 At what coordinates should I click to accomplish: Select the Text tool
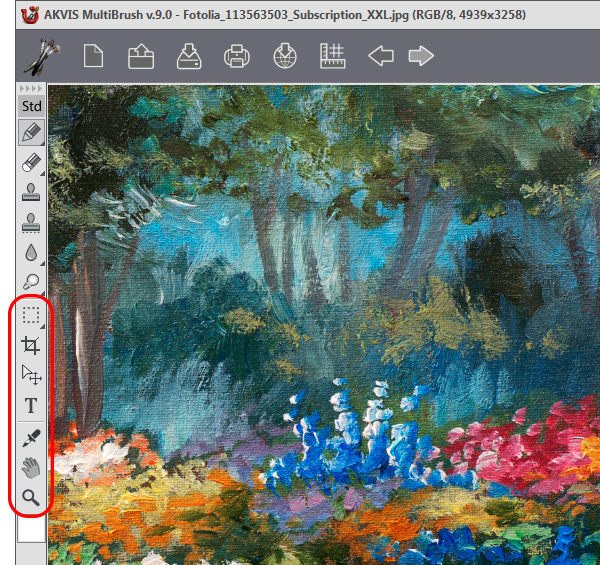tap(31, 405)
